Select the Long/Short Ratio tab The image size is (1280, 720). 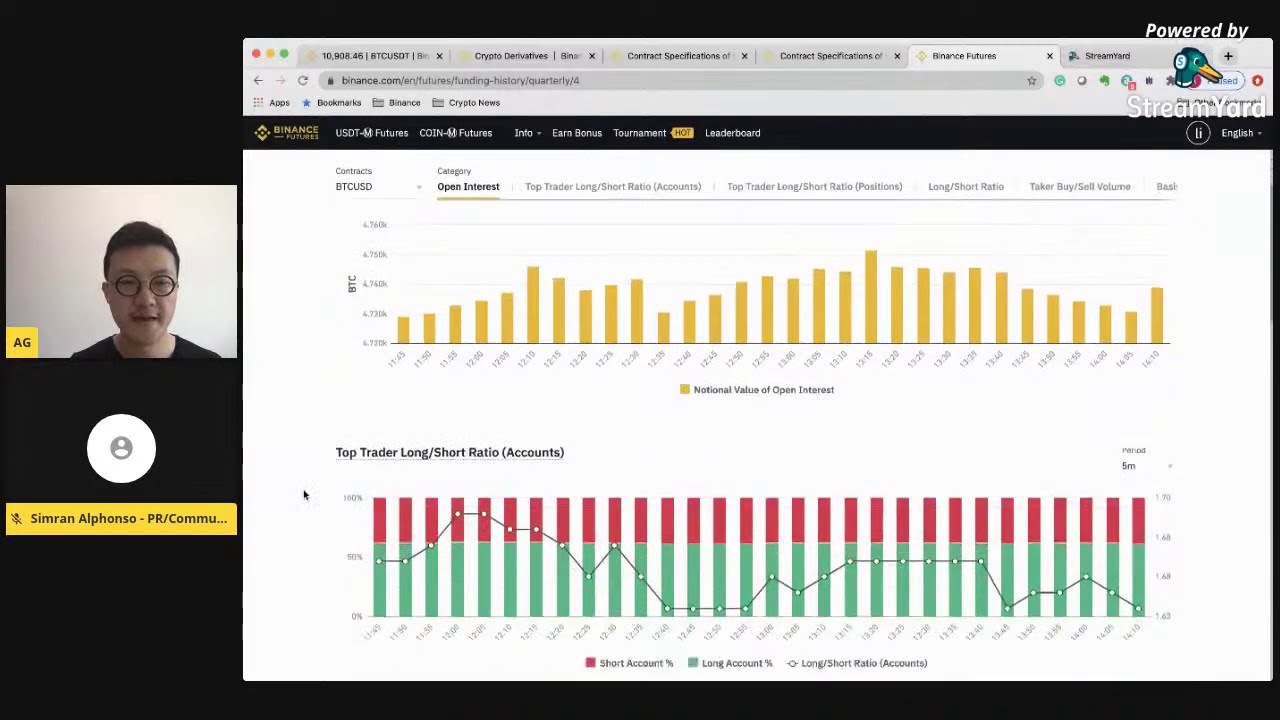tap(966, 187)
